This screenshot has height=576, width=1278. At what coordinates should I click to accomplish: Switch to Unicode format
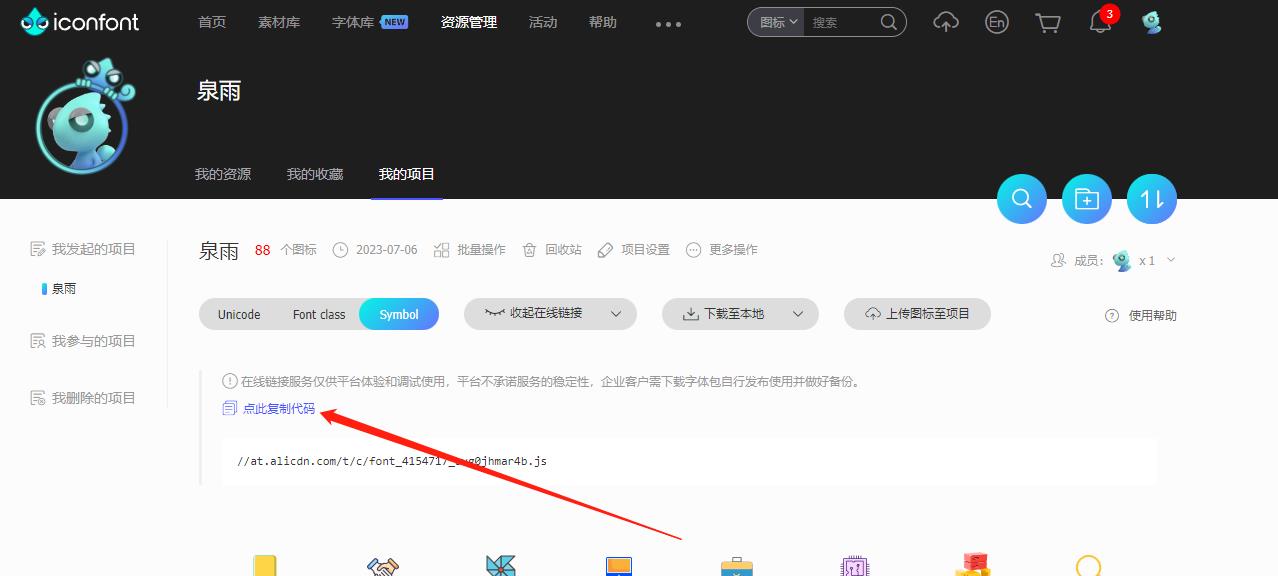point(238,313)
